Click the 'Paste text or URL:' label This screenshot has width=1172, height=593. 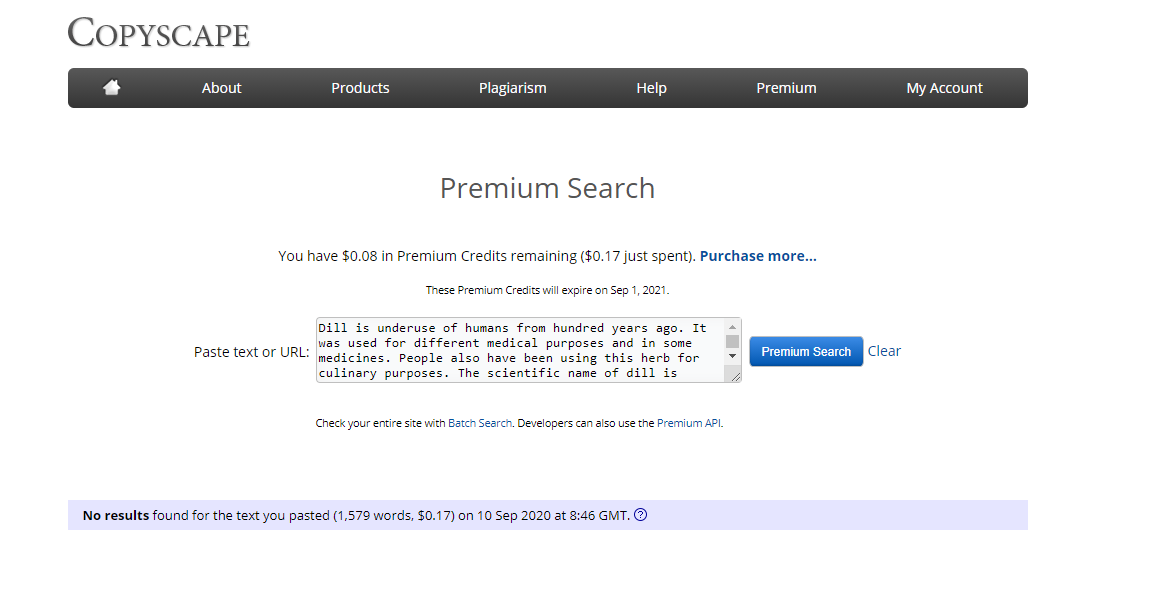tap(251, 351)
